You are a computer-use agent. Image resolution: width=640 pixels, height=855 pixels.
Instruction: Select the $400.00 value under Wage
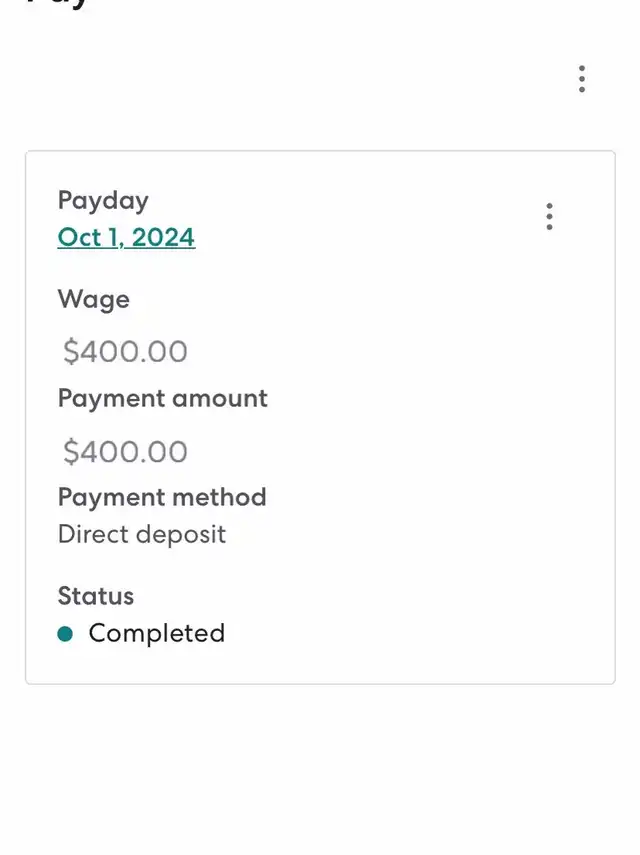click(125, 351)
